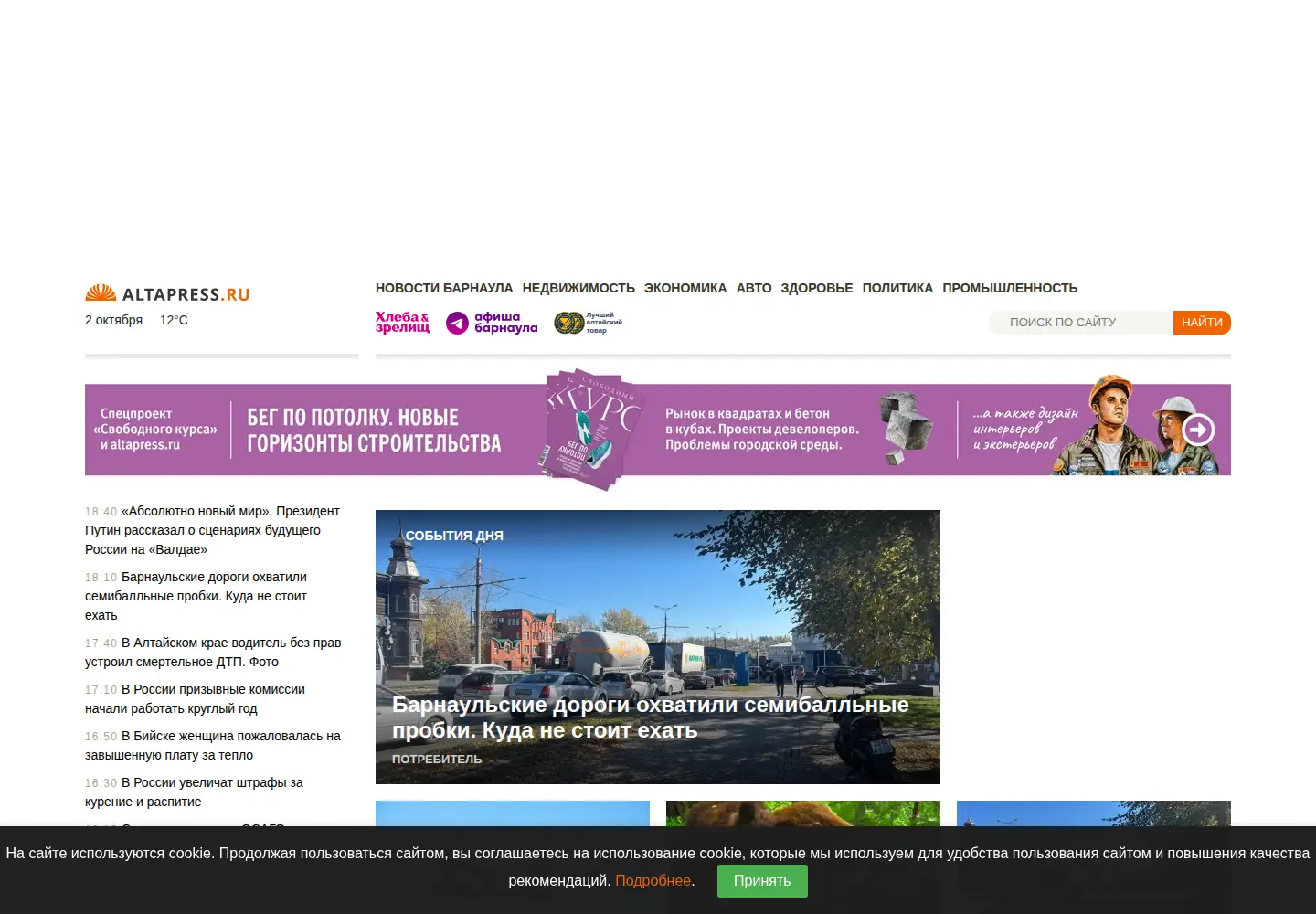Open the Подробнее cookie policy link
This screenshot has width=1316, height=914.
click(x=653, y=881)
